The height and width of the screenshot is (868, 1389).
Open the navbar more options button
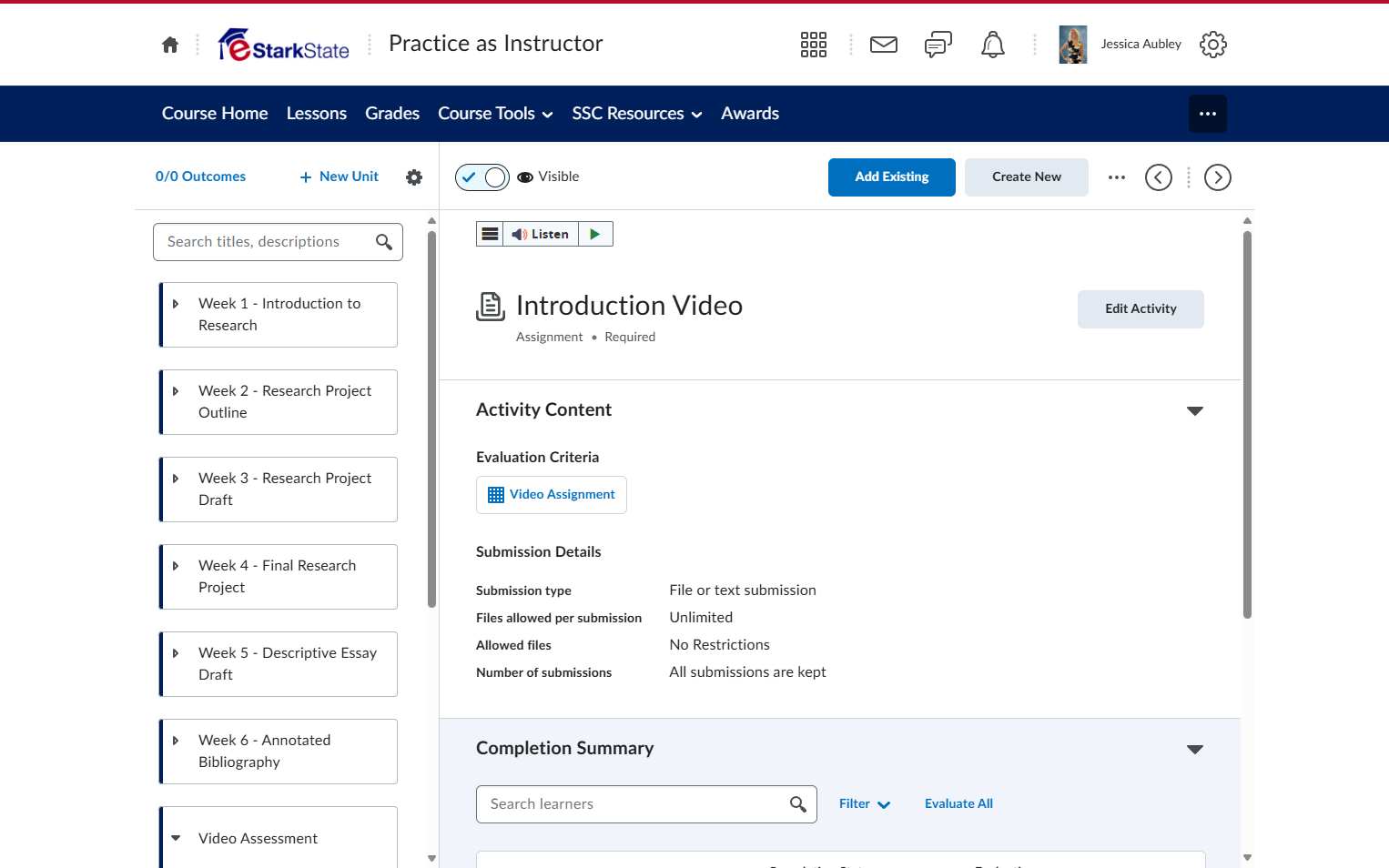click(1208, 114)
